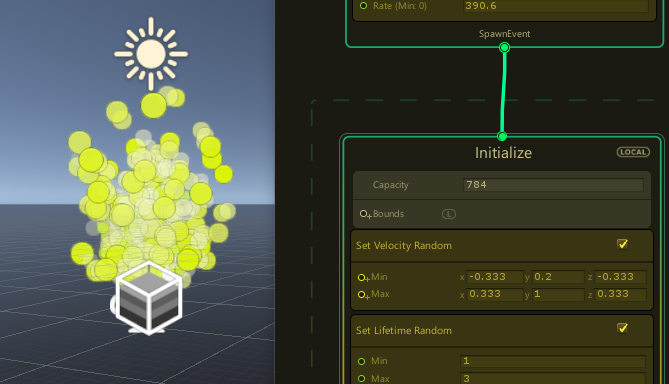Click the Initialize context input port

[x=502, y=136]
